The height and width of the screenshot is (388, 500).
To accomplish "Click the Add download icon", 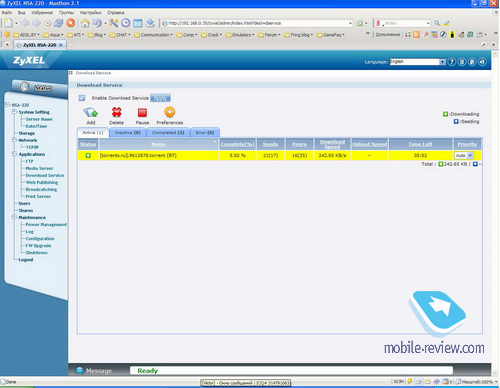I will pos(91,112).
